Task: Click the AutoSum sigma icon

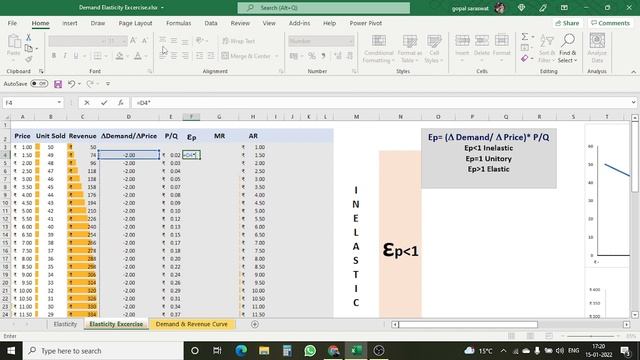Action: click(525, 37)
